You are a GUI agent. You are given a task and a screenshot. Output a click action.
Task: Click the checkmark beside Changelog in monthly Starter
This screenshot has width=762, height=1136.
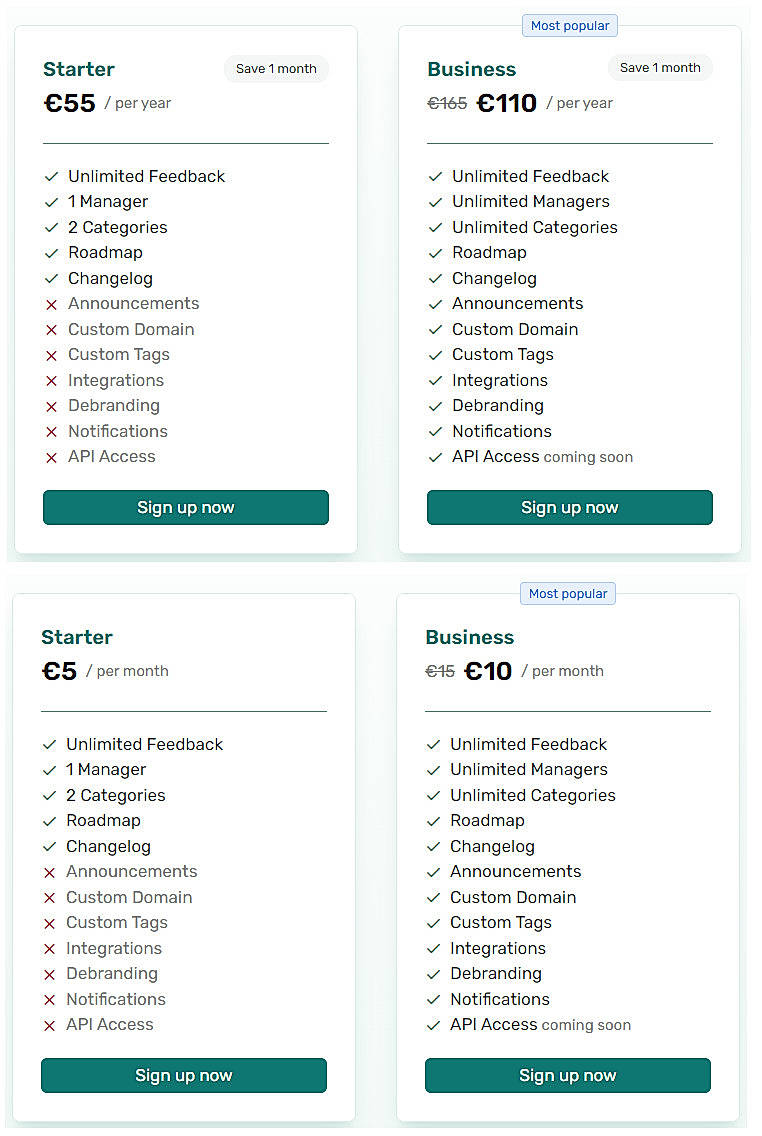point(49,846)
